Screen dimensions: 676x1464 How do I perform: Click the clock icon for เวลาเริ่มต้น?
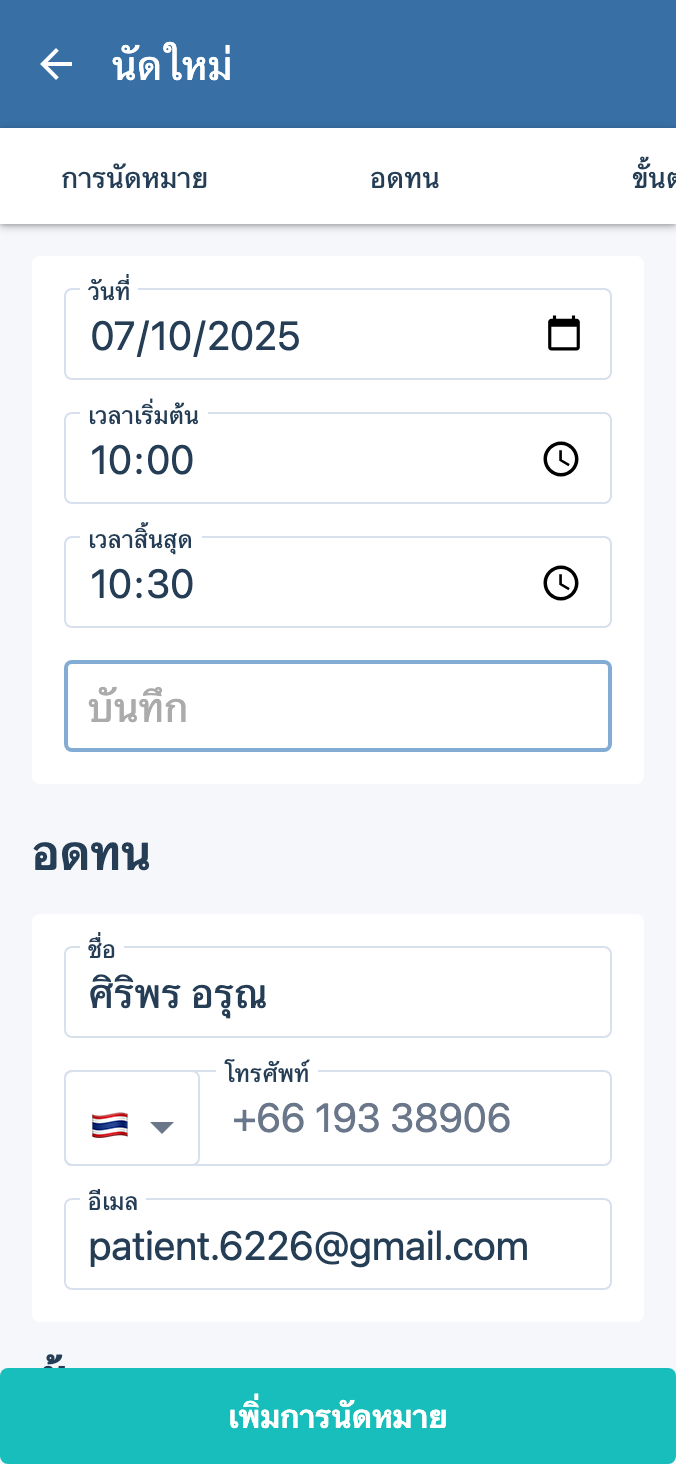[560, 459]
